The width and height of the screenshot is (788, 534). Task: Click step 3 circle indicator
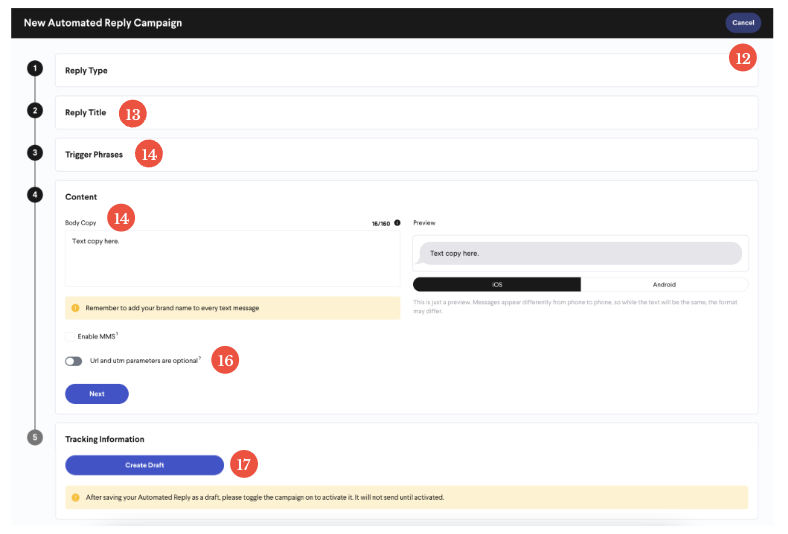(35, 153)
